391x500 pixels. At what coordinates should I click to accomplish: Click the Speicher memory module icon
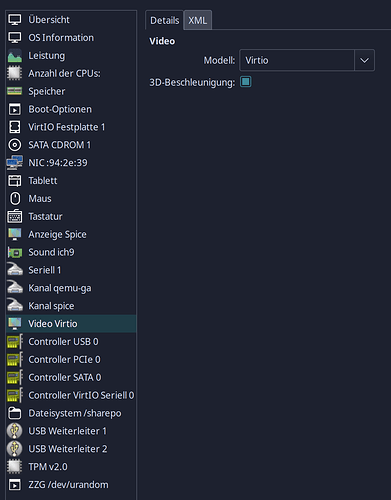click(15, 91)
